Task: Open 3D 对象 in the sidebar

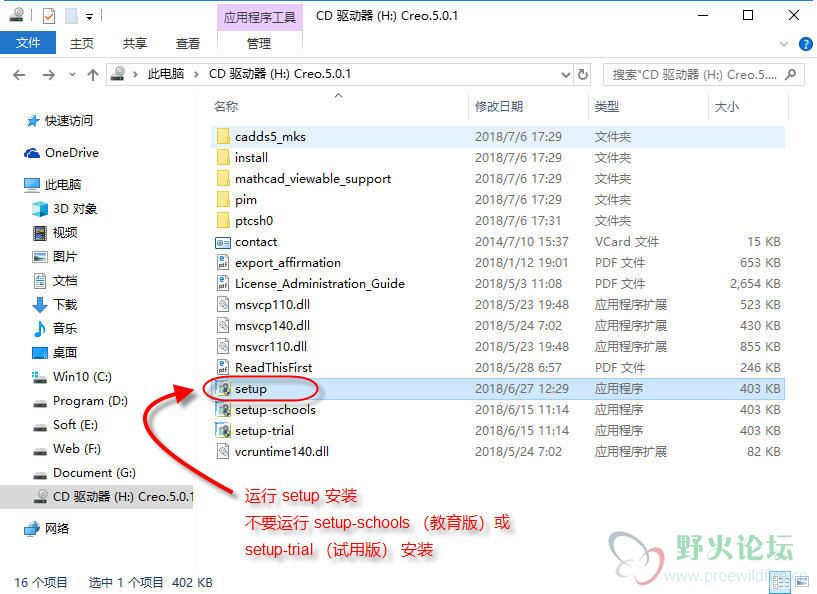Action: click(x=75, y=209)
